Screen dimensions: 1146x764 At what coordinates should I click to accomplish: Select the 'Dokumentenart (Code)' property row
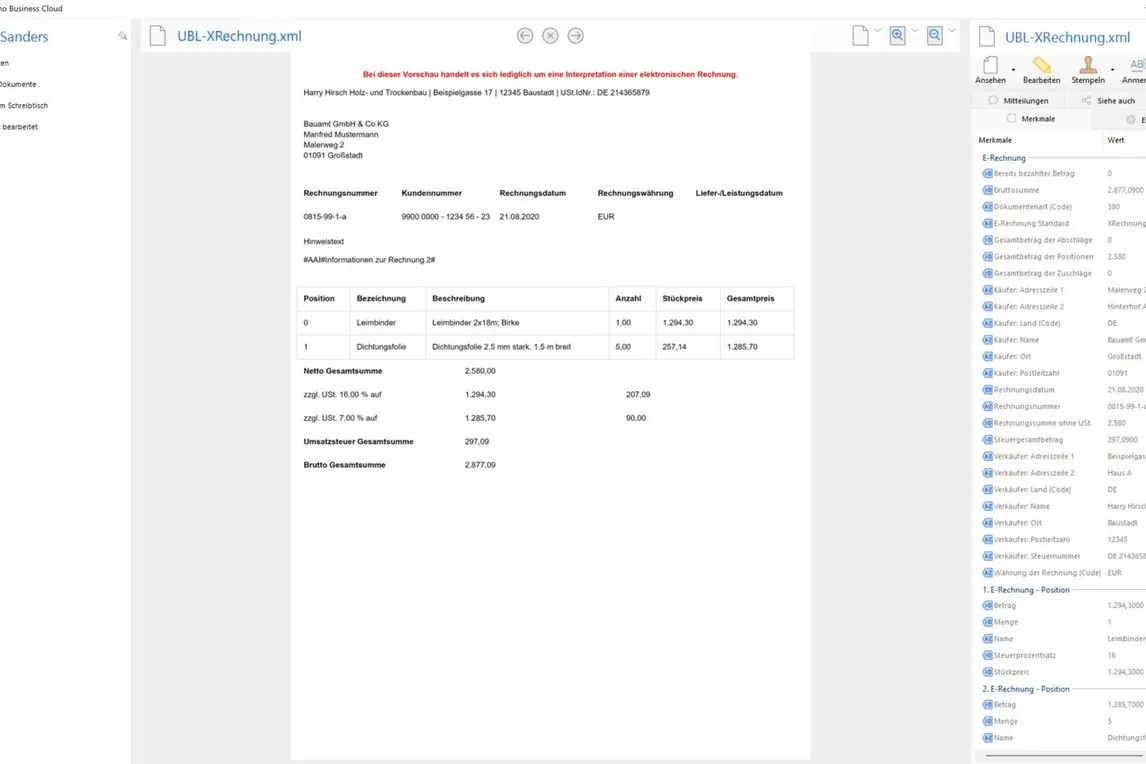1063,207
